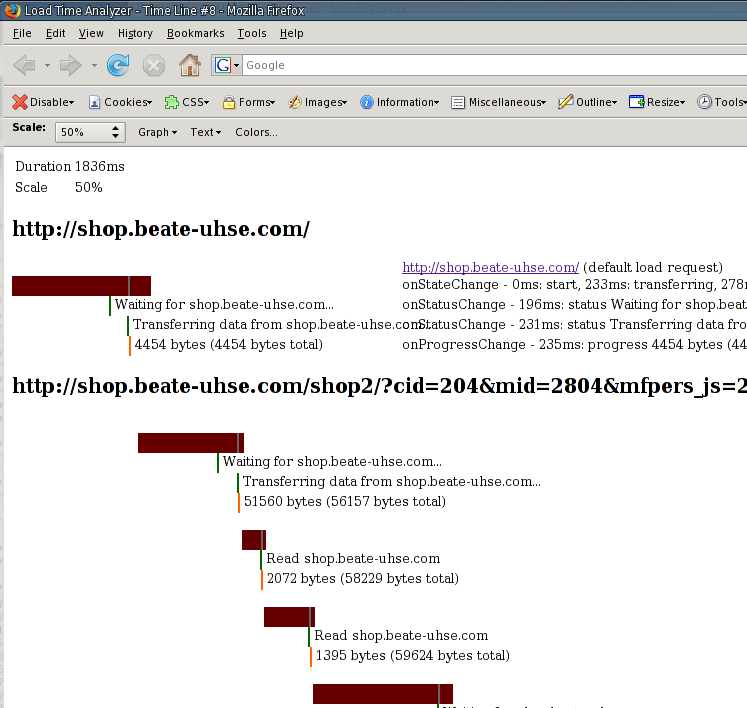
Task: Open the File menu
Action: pyautogui.click(x=22, y=33)
